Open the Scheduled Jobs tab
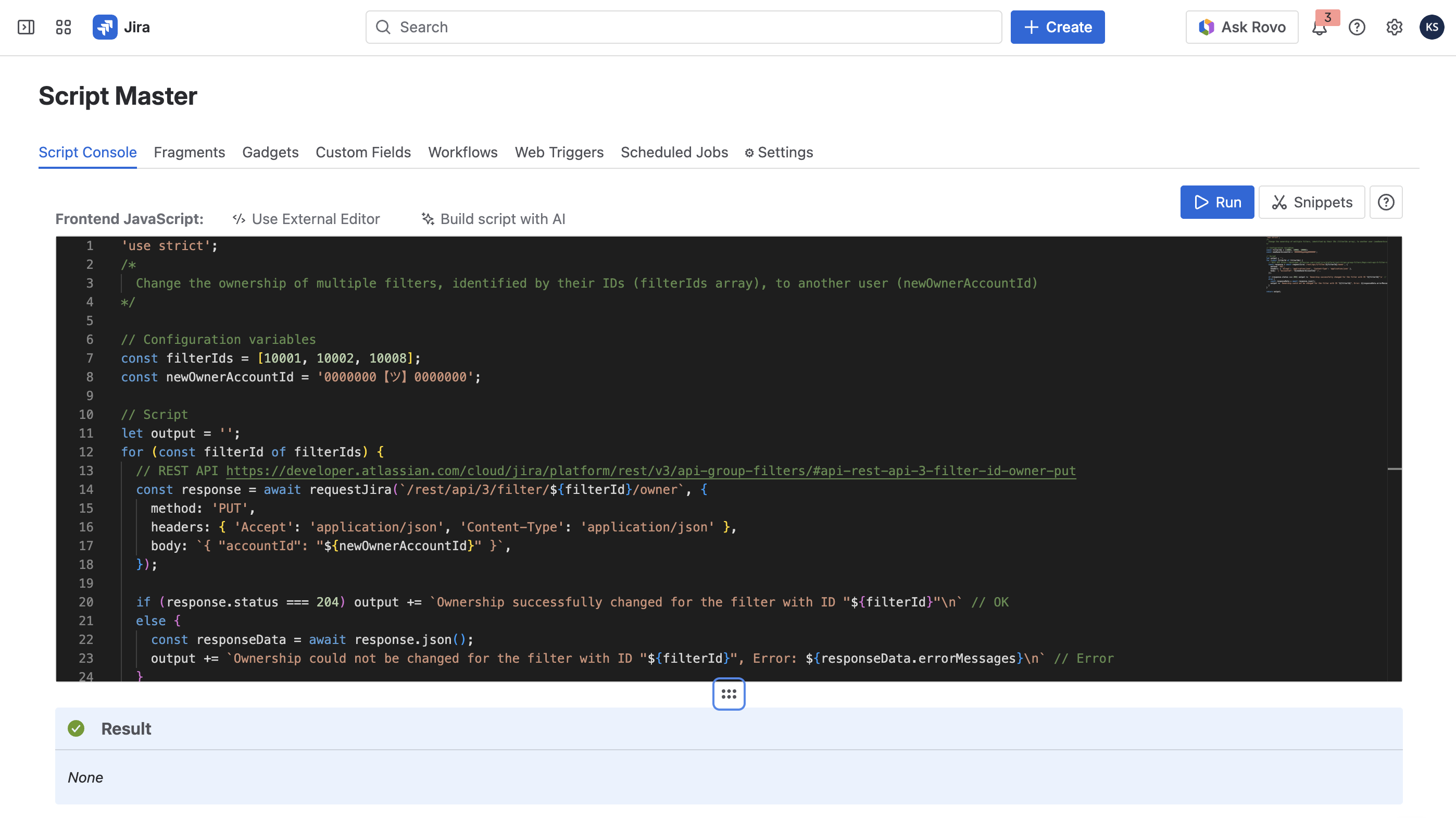This screenshot has height=818, width=1456. click(674, 152)
